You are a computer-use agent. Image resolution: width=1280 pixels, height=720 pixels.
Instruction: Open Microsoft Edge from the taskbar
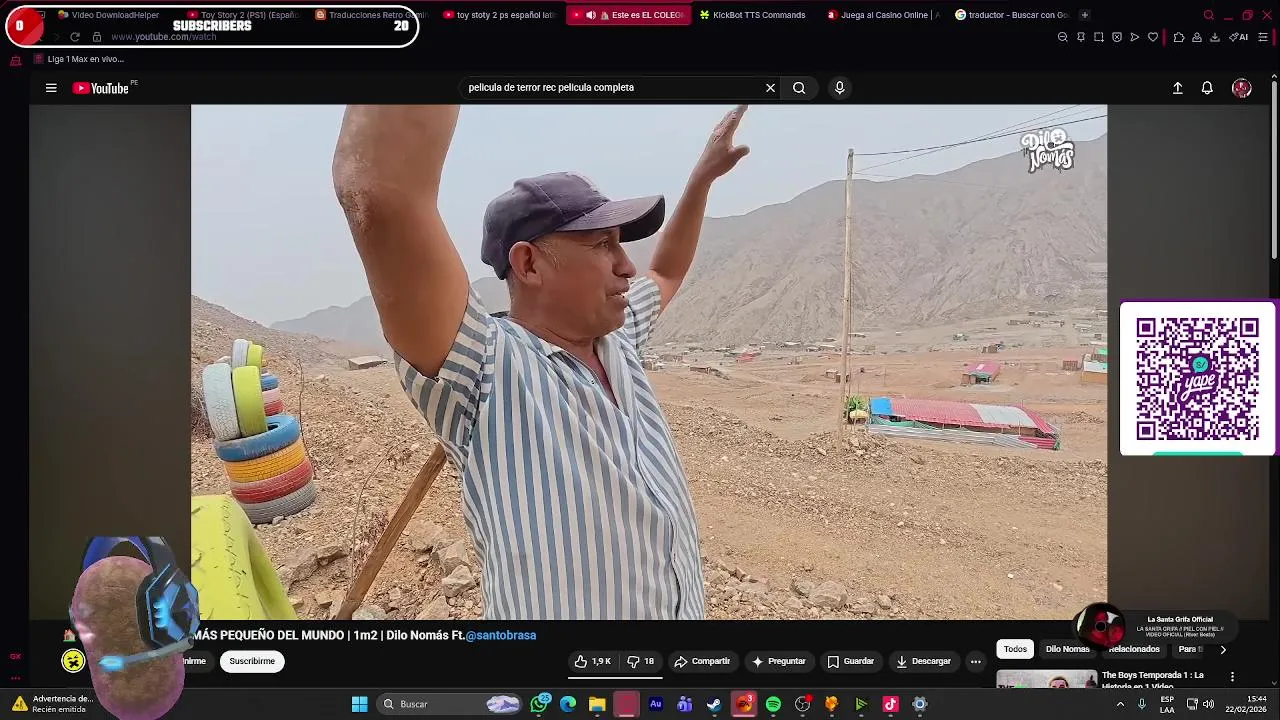coord(568,704)
